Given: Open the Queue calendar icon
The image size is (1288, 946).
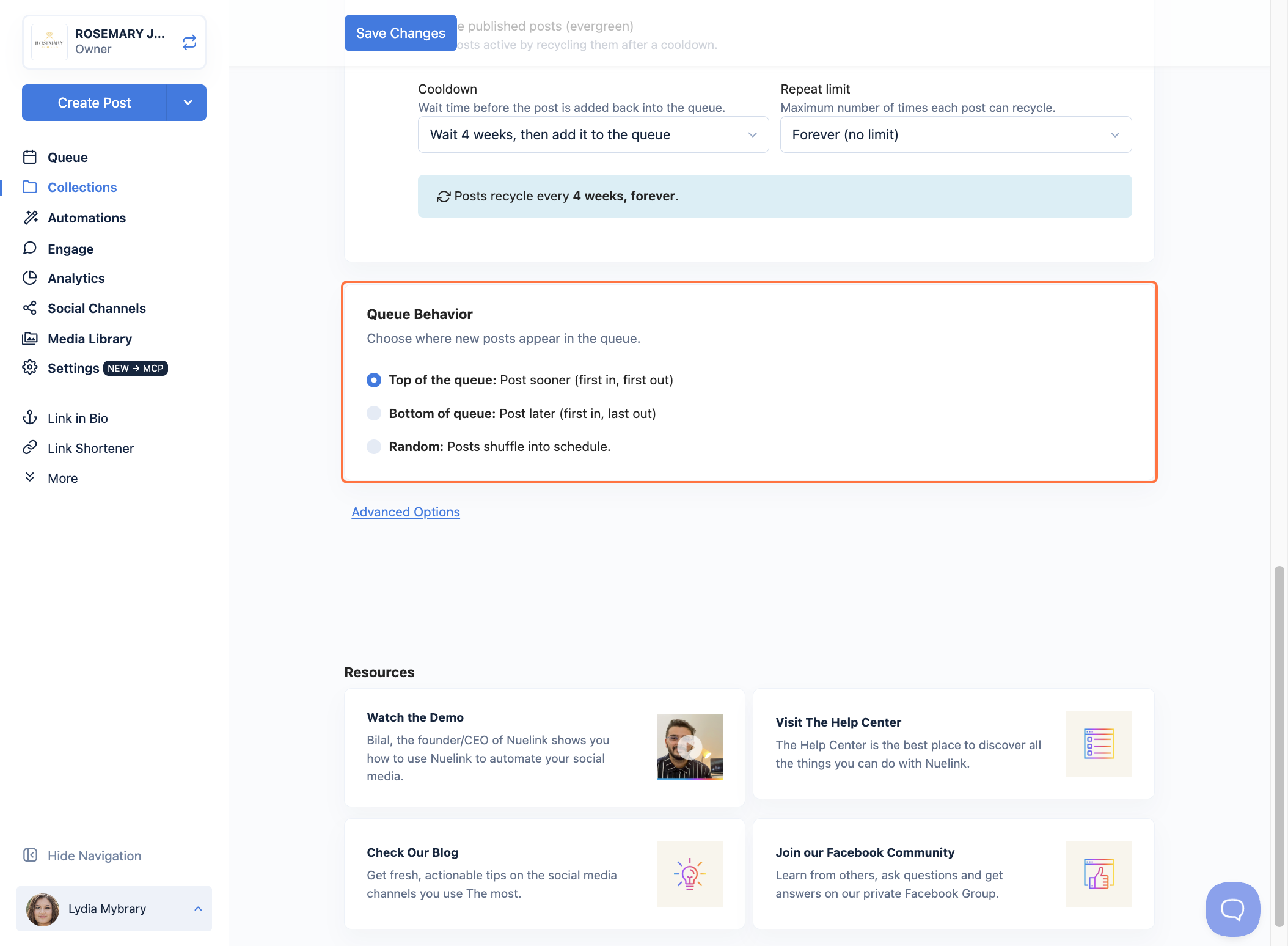Looking at the screenshot, I should (30, 157).
